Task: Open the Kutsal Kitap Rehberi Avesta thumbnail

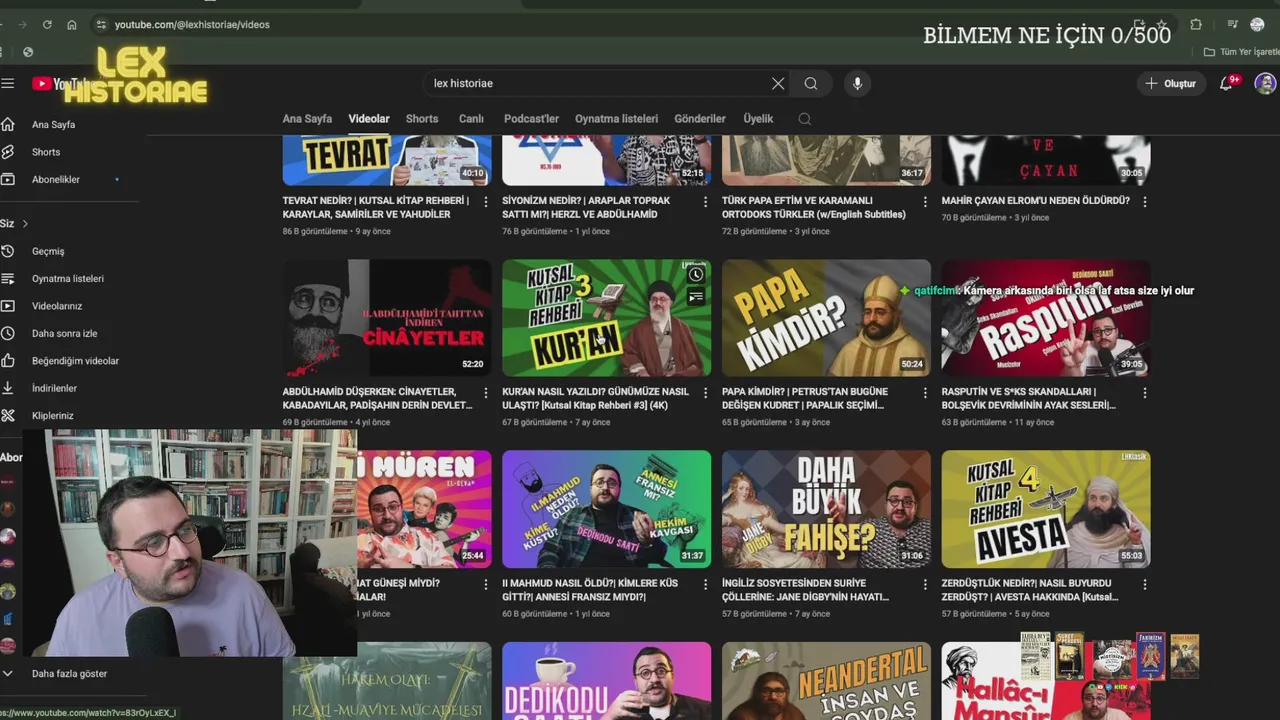Action: [1046, 509]
